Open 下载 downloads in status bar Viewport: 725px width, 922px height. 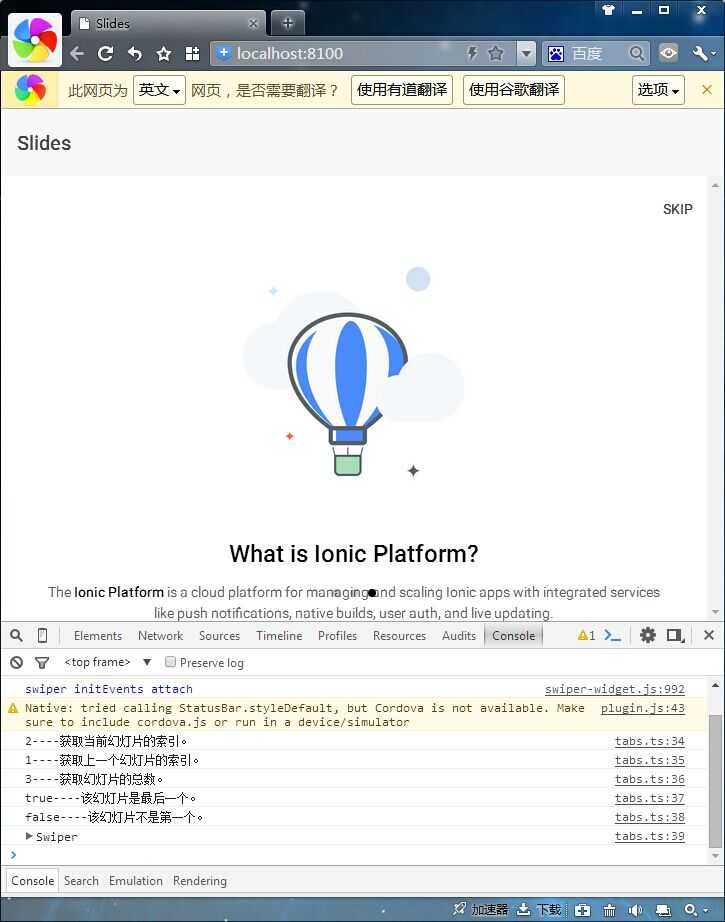pyautogui.click(x=539, y=910)
